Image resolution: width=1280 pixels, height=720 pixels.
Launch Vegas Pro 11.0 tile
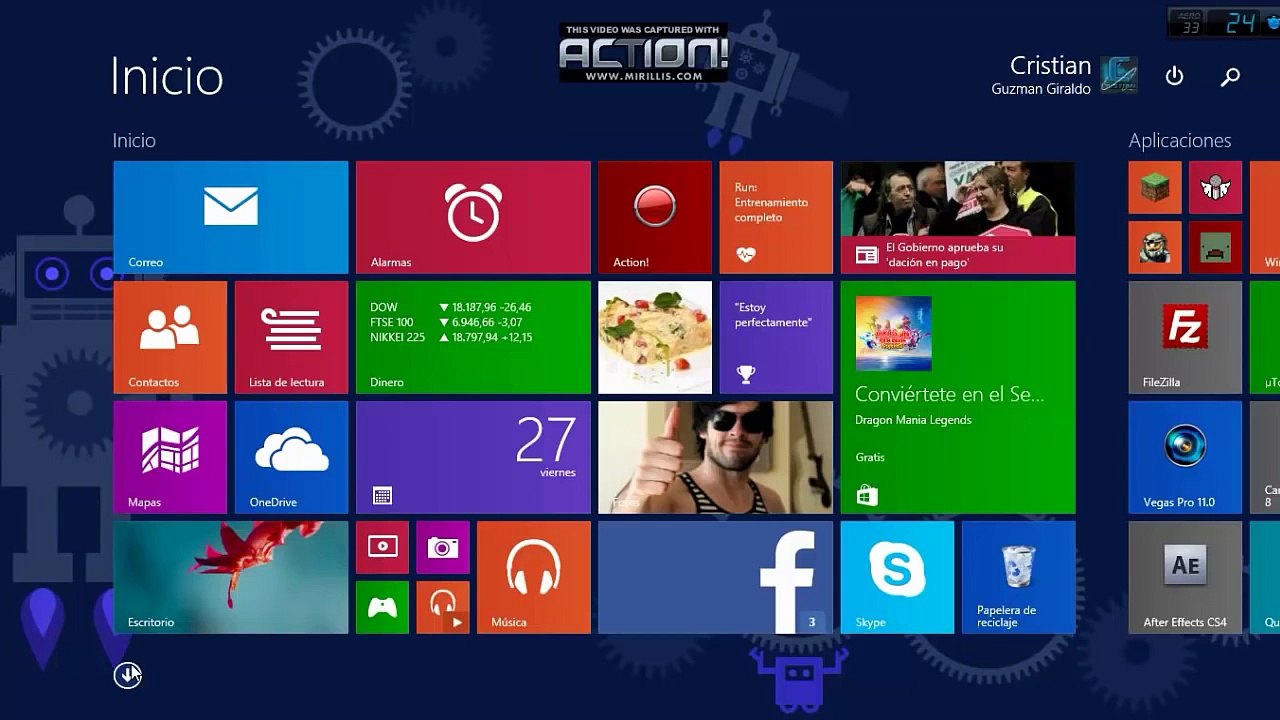(1186, 457)
